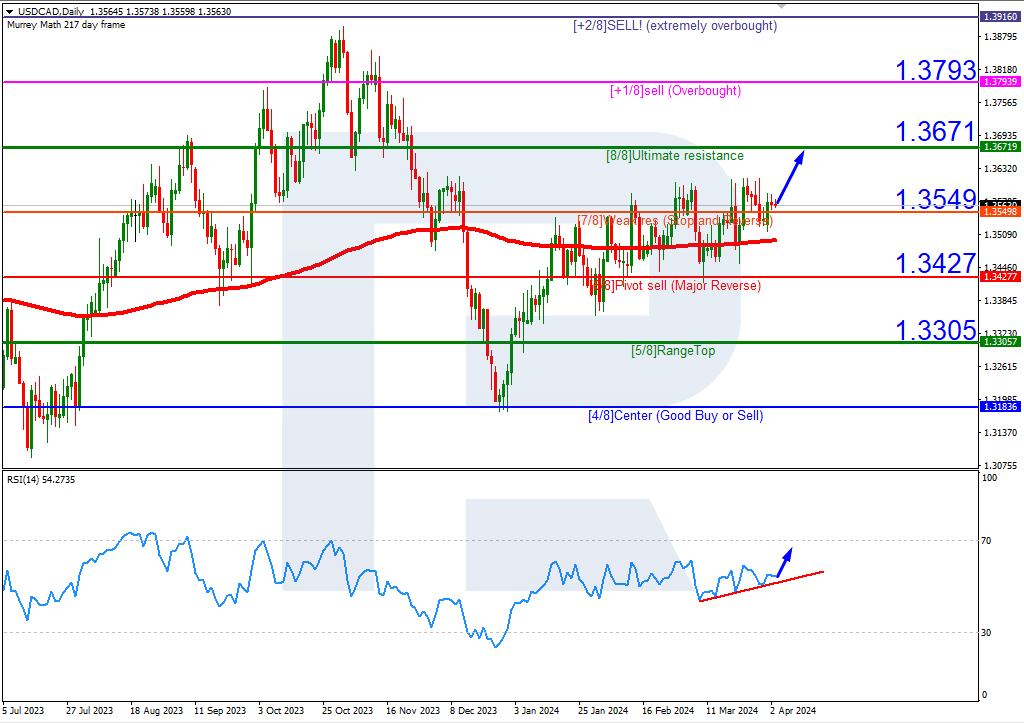Select the 11 Mar 2024 date label
The width and height of the screenshot is (1024, 723).
click(x=732, y=711)
